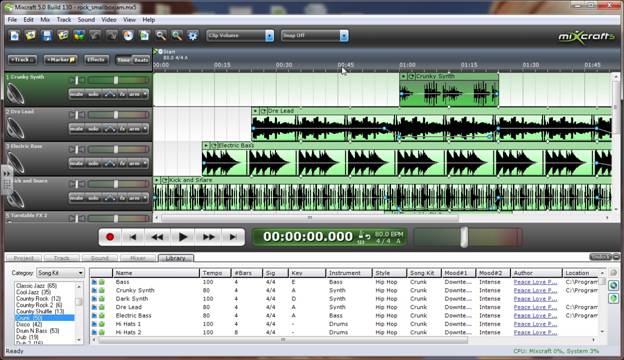Click the play triangle on Kick and Snare clip
624x360 pixels.
pos(157,180)
